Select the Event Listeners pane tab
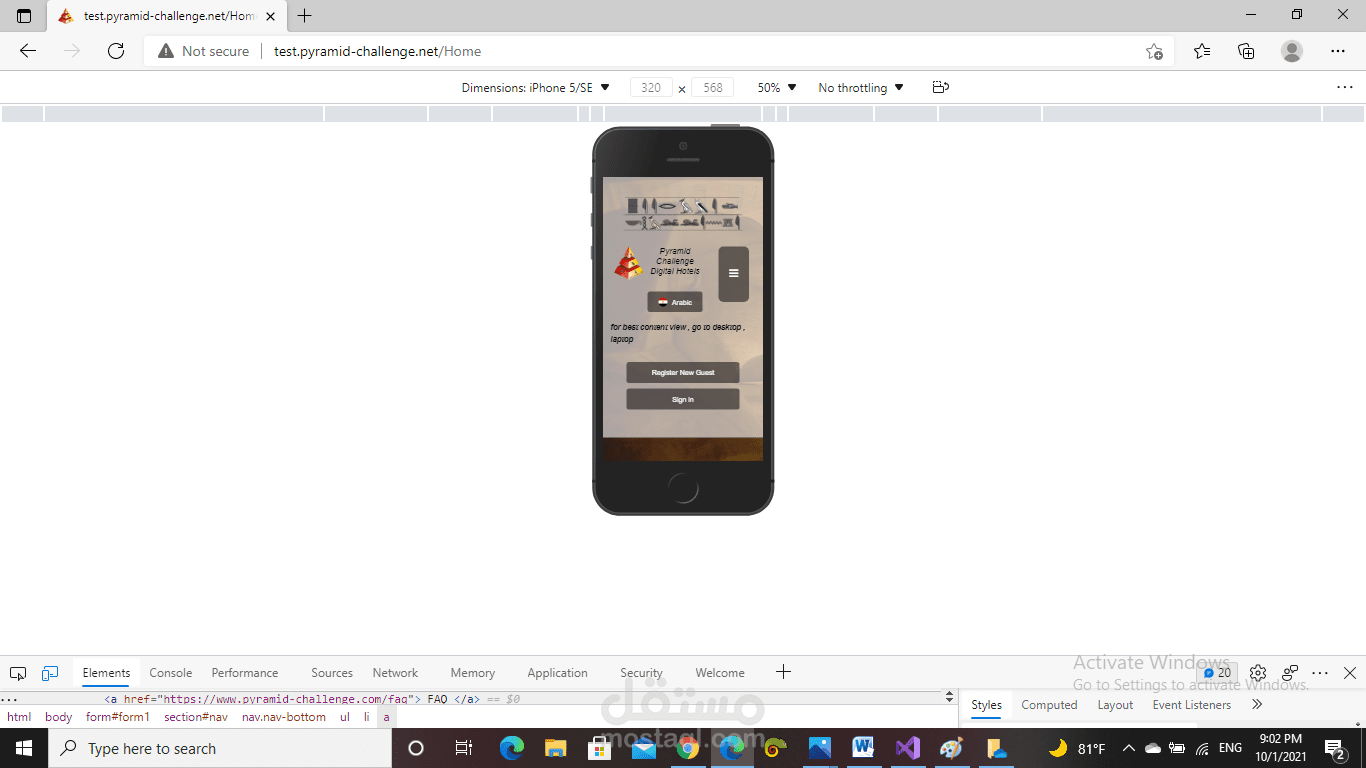Image resolution: width=1366 pixels, height=768 pixels. (1192, 705)
